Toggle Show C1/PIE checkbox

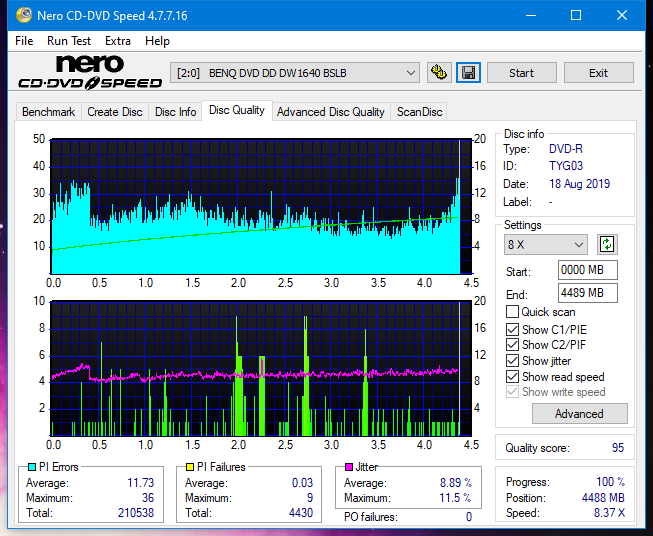[x=512, y=329]
